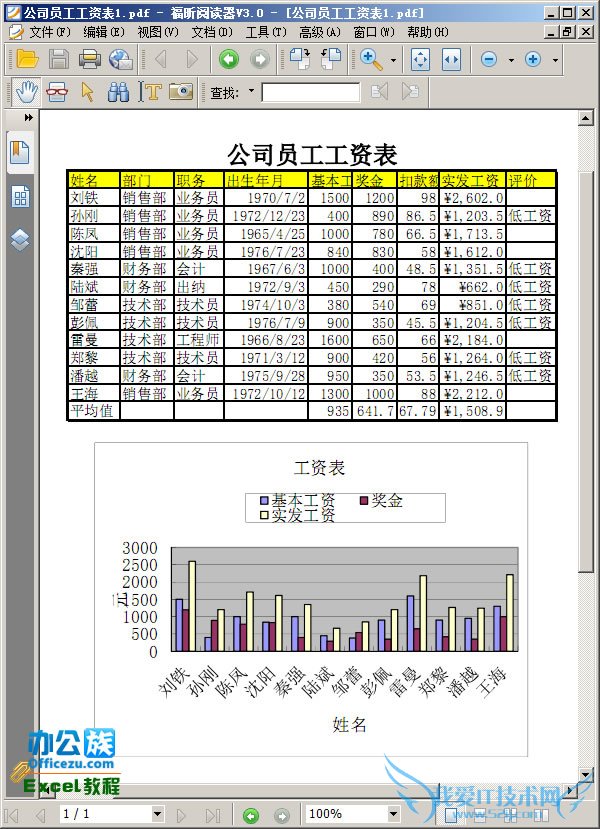Click the gray next view button in toolbar

point(260,59)
